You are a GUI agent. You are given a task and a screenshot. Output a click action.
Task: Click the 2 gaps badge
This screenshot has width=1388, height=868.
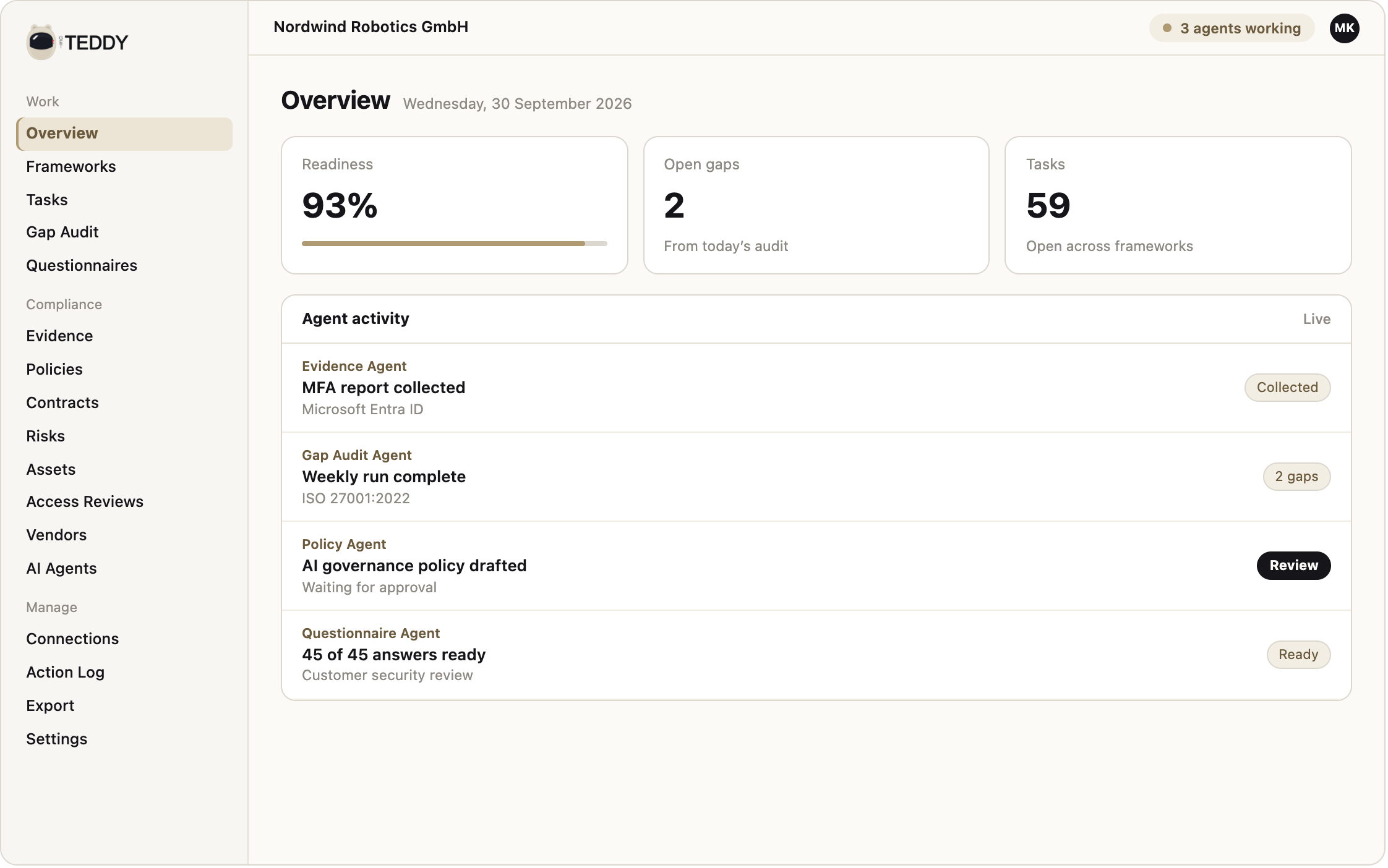tap(1296, 476)
